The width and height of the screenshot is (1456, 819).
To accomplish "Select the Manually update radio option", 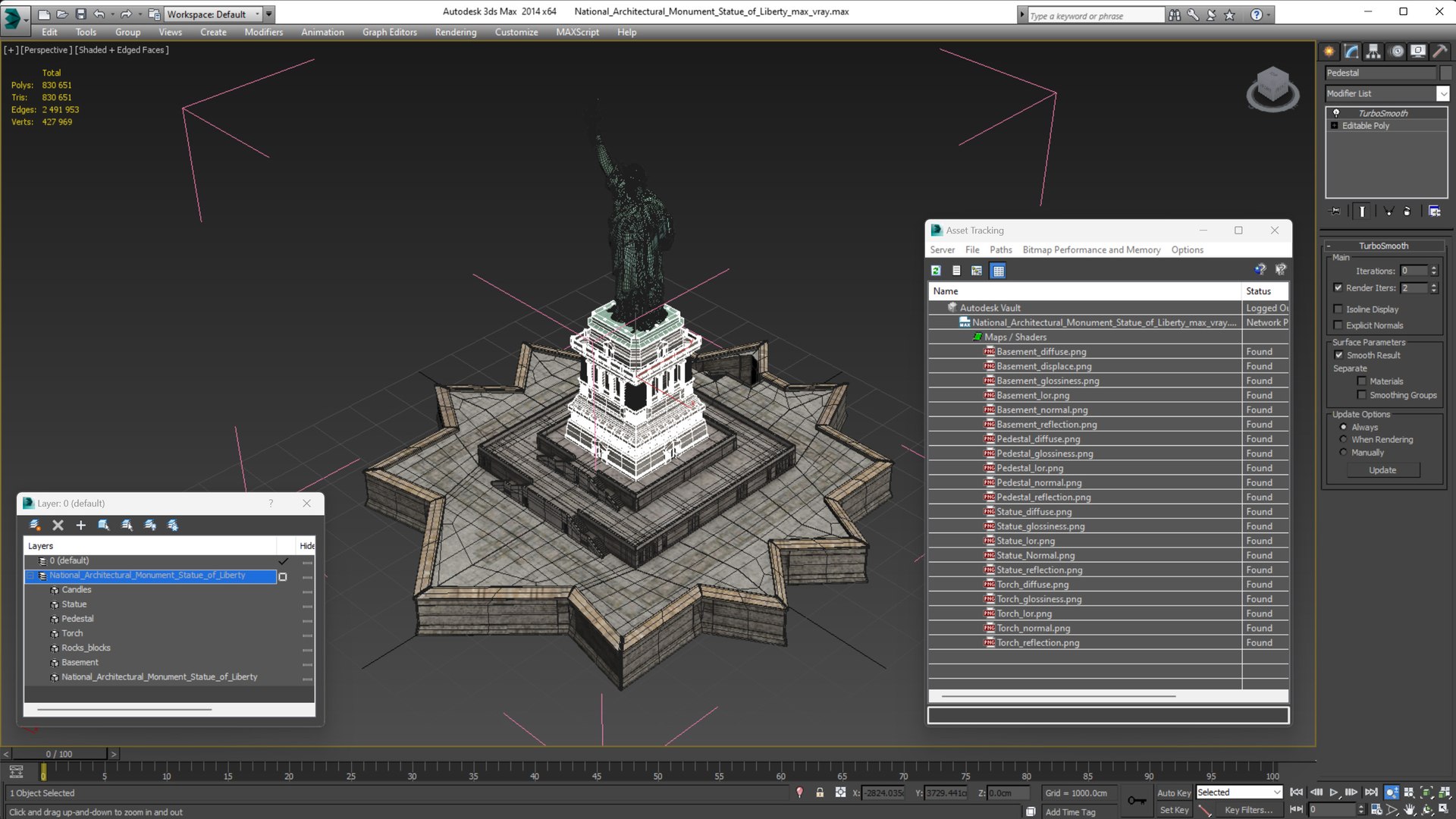I will 1344,453.
